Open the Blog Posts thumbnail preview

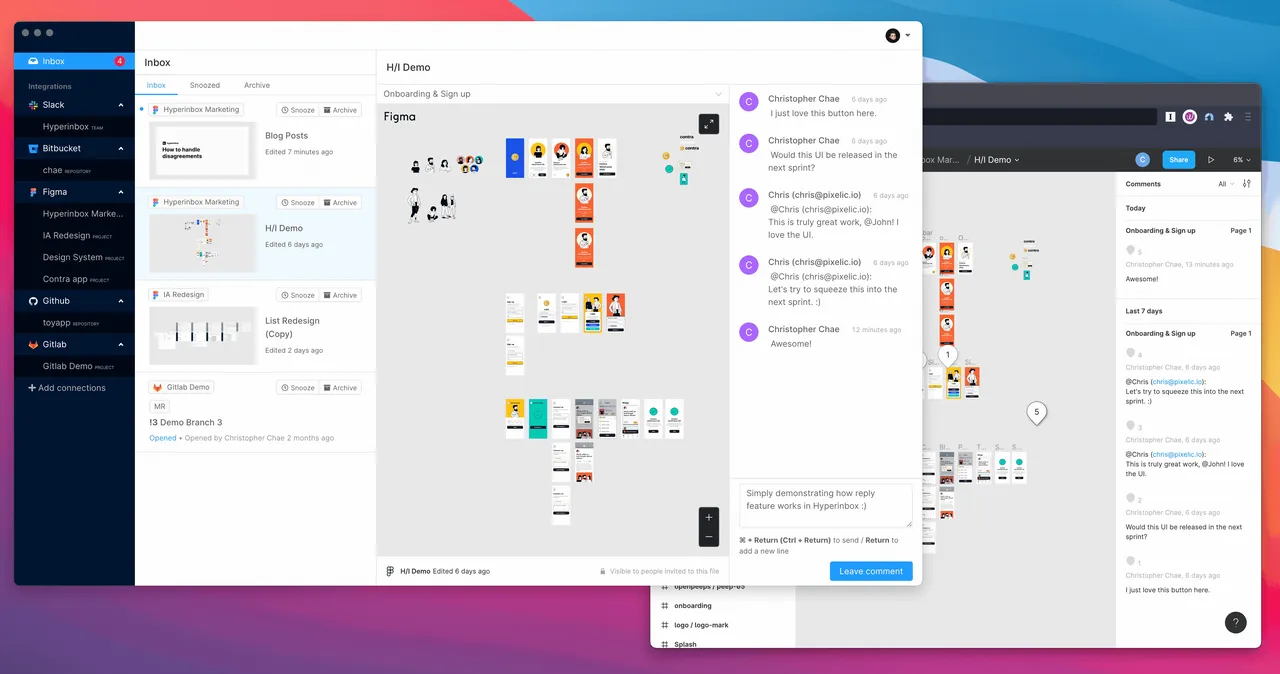(203, 151)
